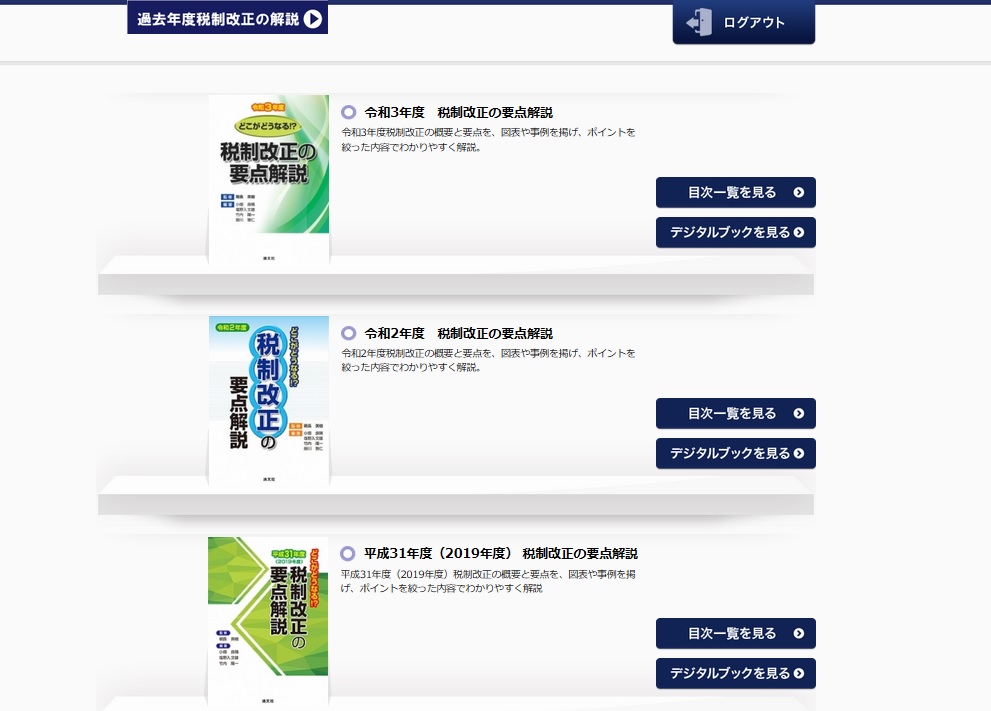The height and width of the screenshot is (711, 991).
Task: Select the circle bullet beside 令和3年度 title
Action: 348,112
